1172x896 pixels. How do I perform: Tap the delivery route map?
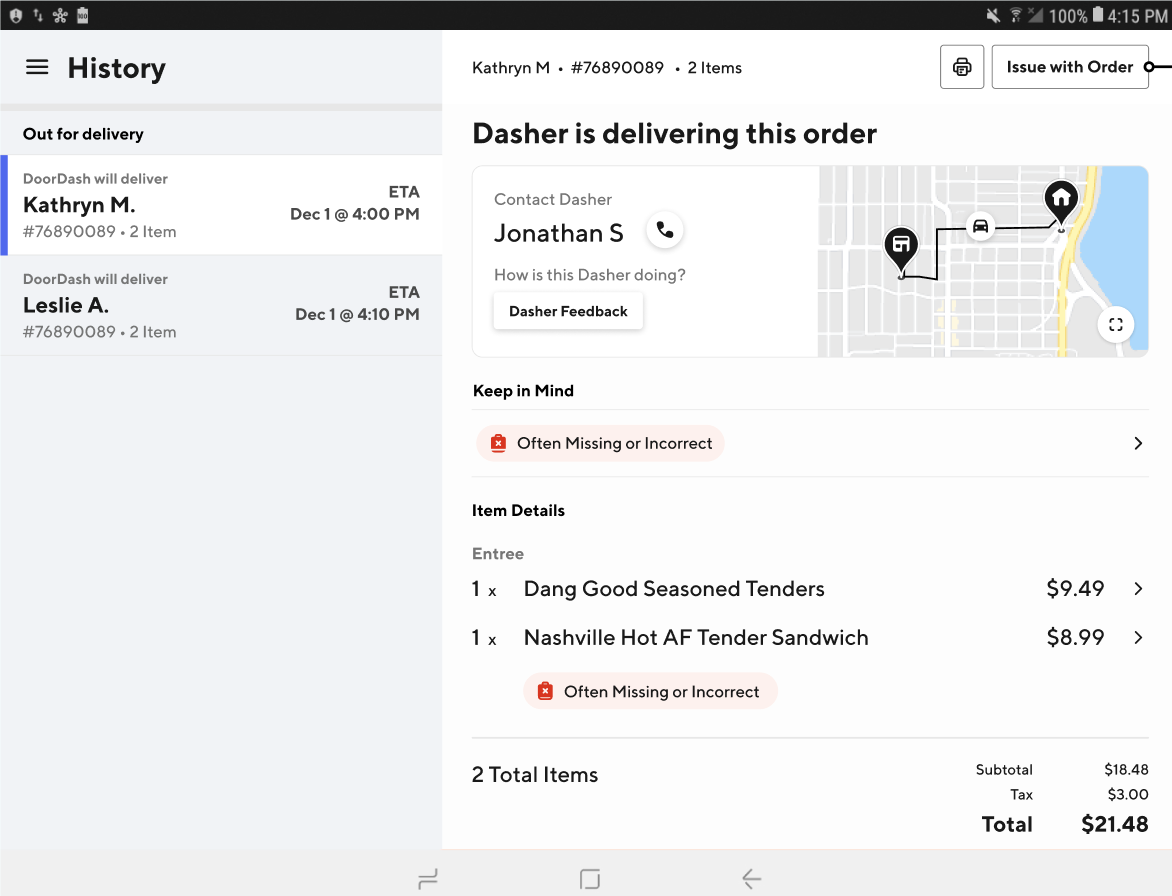[x=983, y=262]
